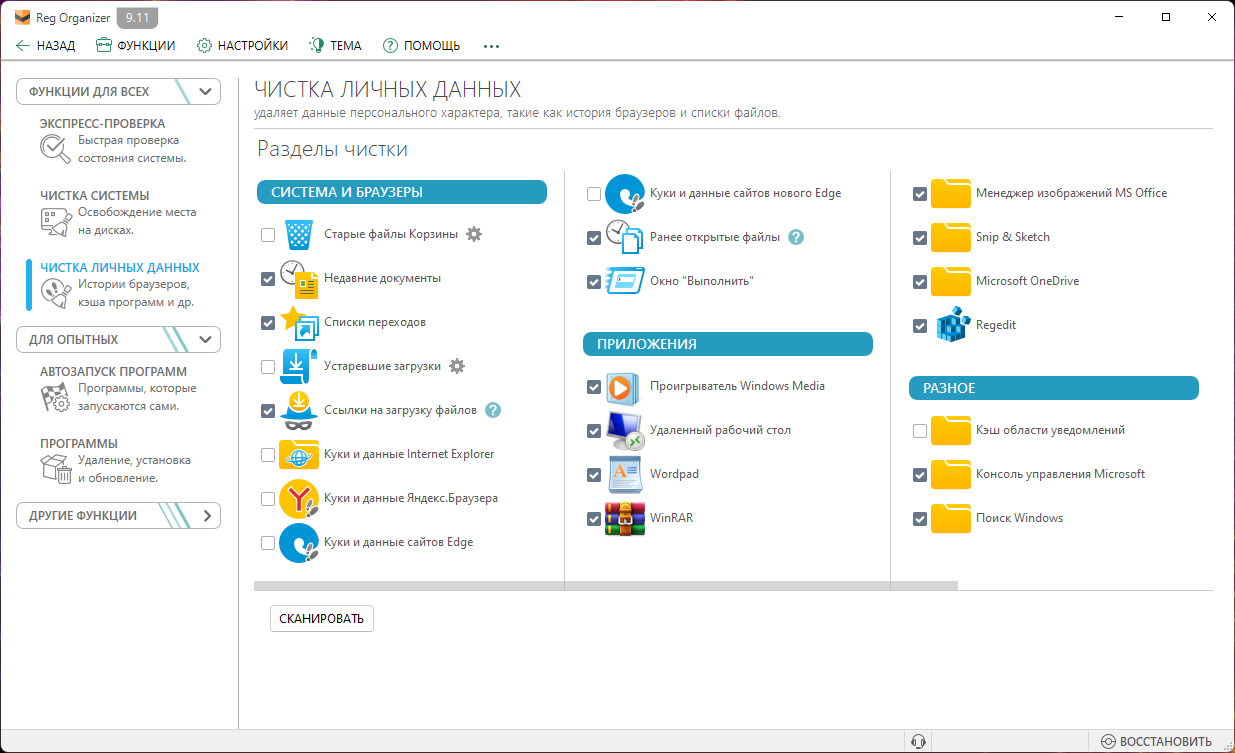Click the Разное section header
Viewport: 1235px width, 753px height.
coord(1054,388)
